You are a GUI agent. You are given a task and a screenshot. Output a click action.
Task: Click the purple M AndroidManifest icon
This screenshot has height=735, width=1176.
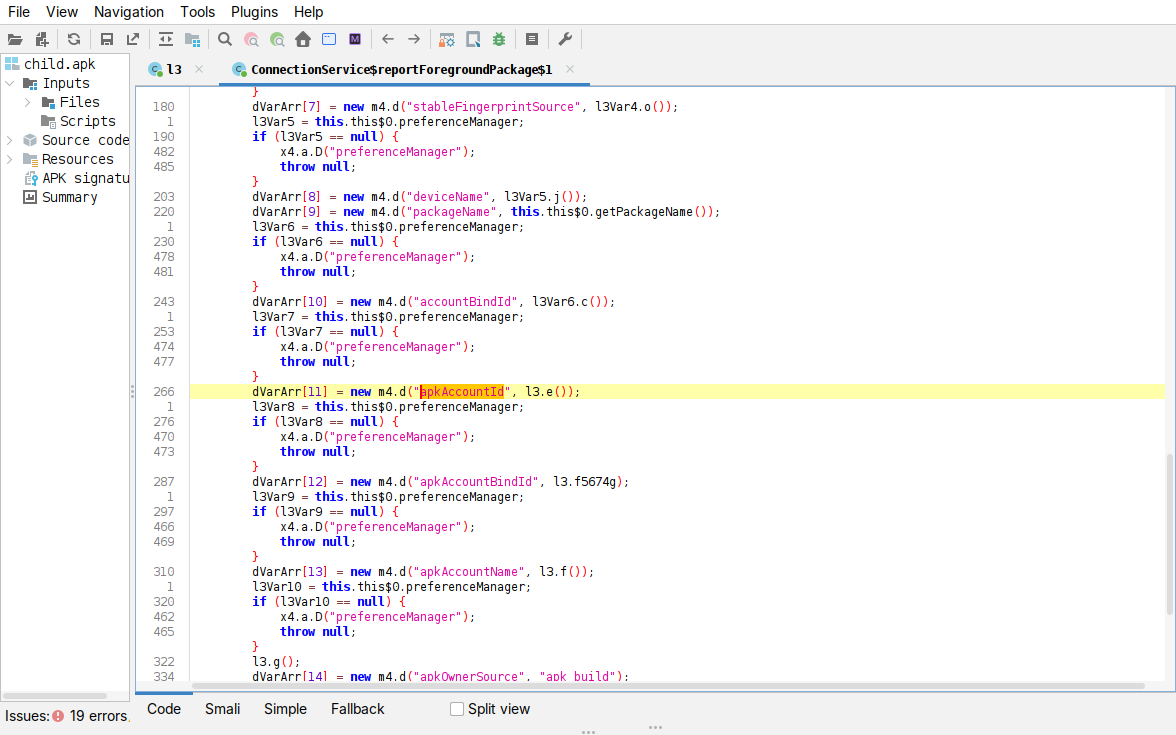tap(356, 40)
